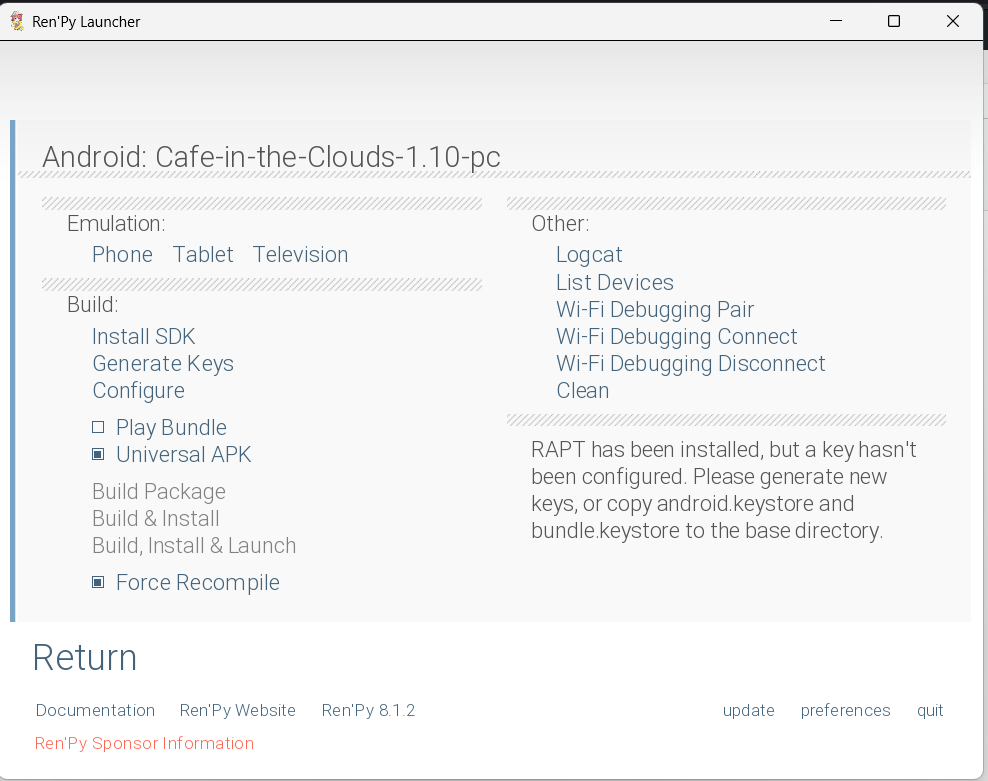Click the update link

pos(749,710)
